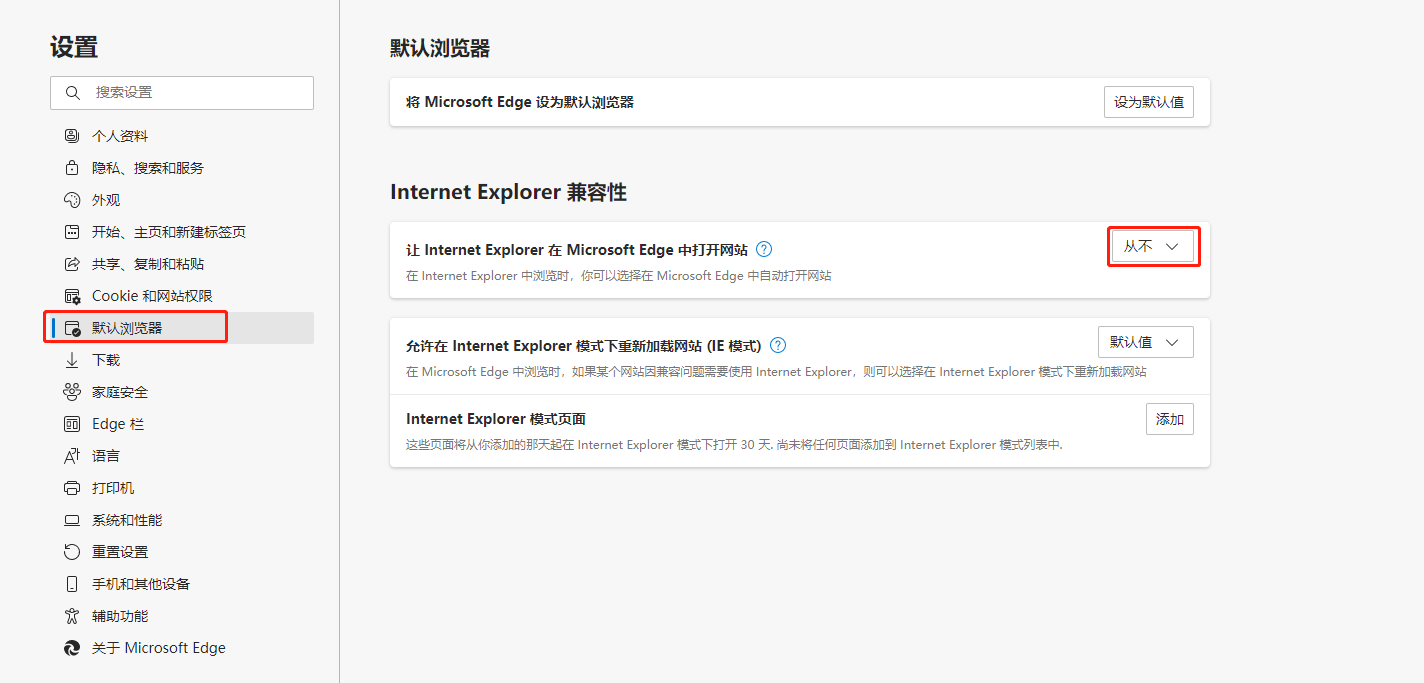The height and width of the screenshot is (683, 1424).
Task: Click the share icon for 共享、复制和粘贴
Action: [72, 264]
